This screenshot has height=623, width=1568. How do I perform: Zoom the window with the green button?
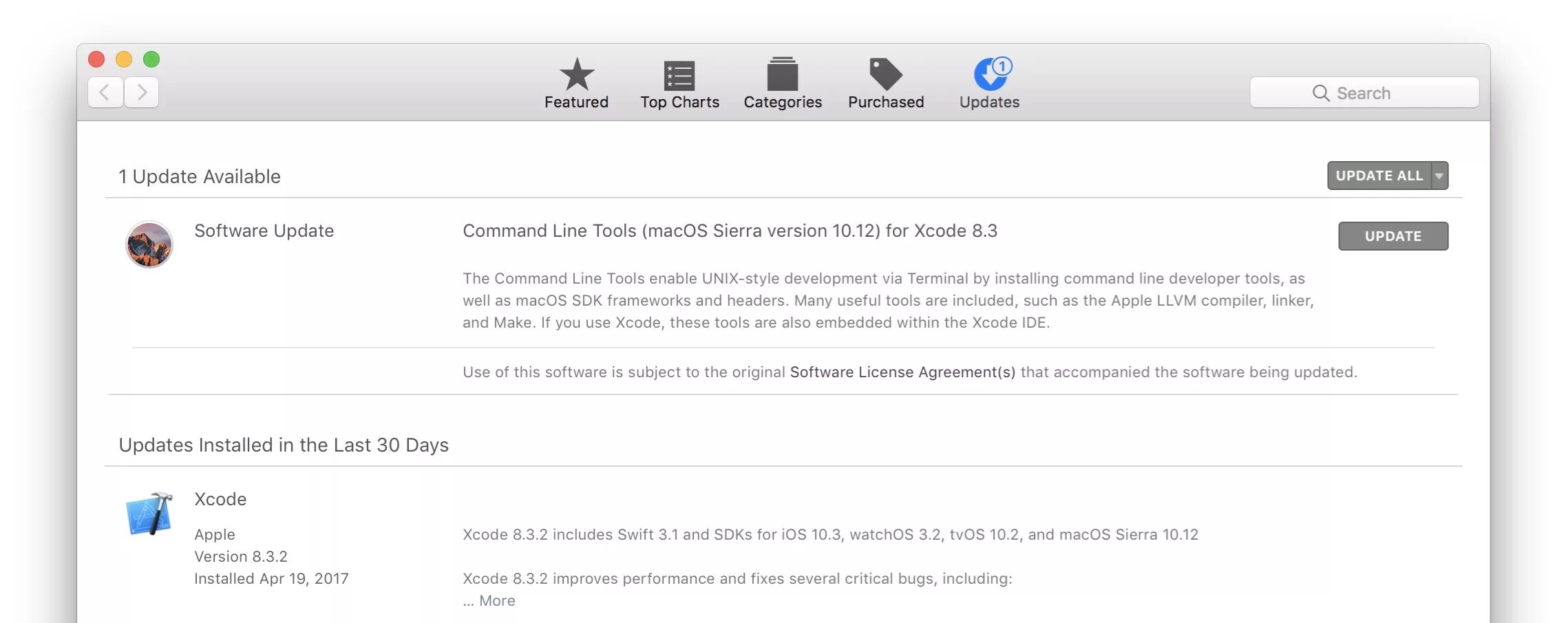pyautogui.click(x=151, y=59)
